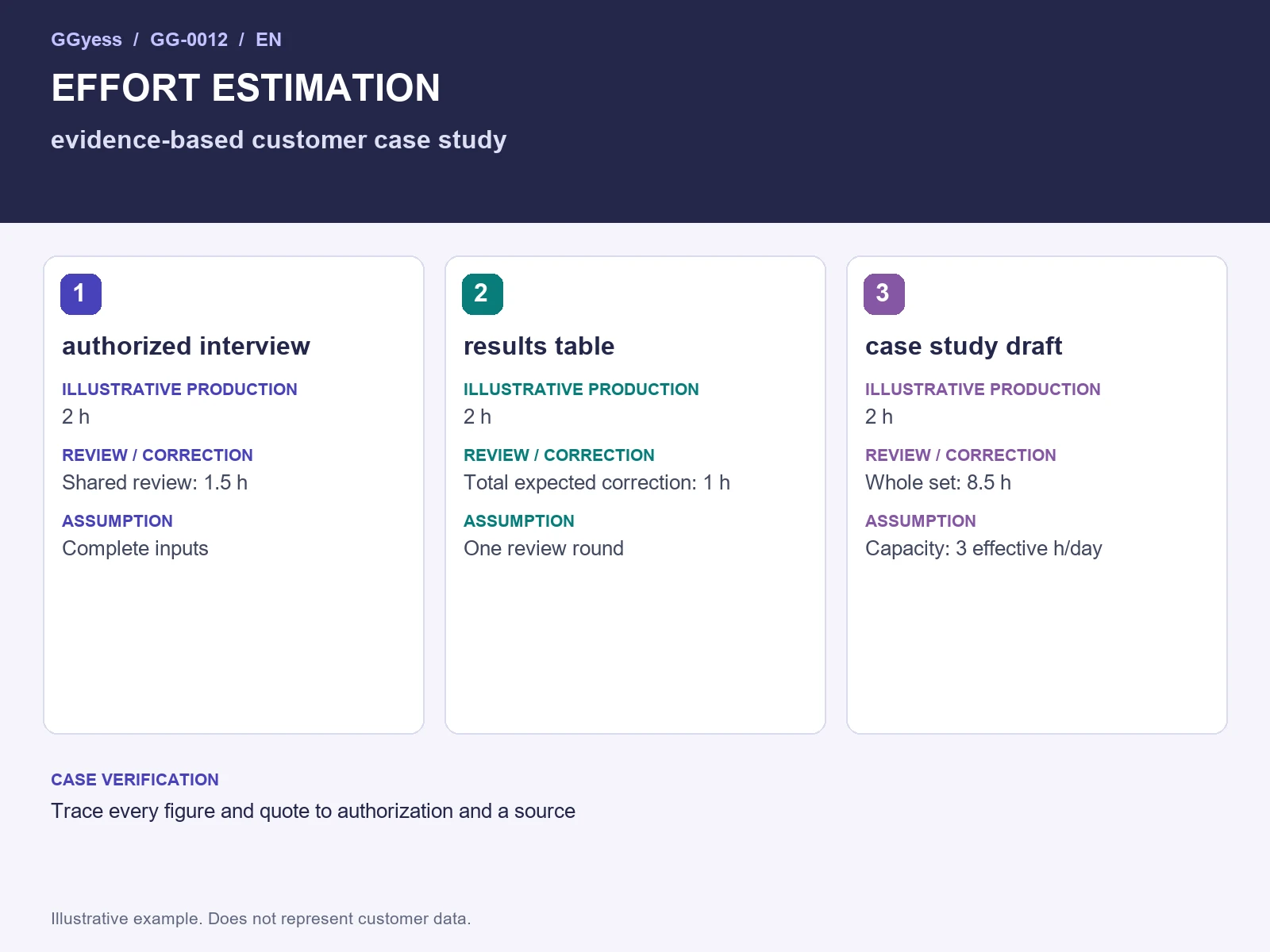Click the 2 h value under case study draft
Viewport: 1270px width, 952px height.
click(x=879, y=416)
